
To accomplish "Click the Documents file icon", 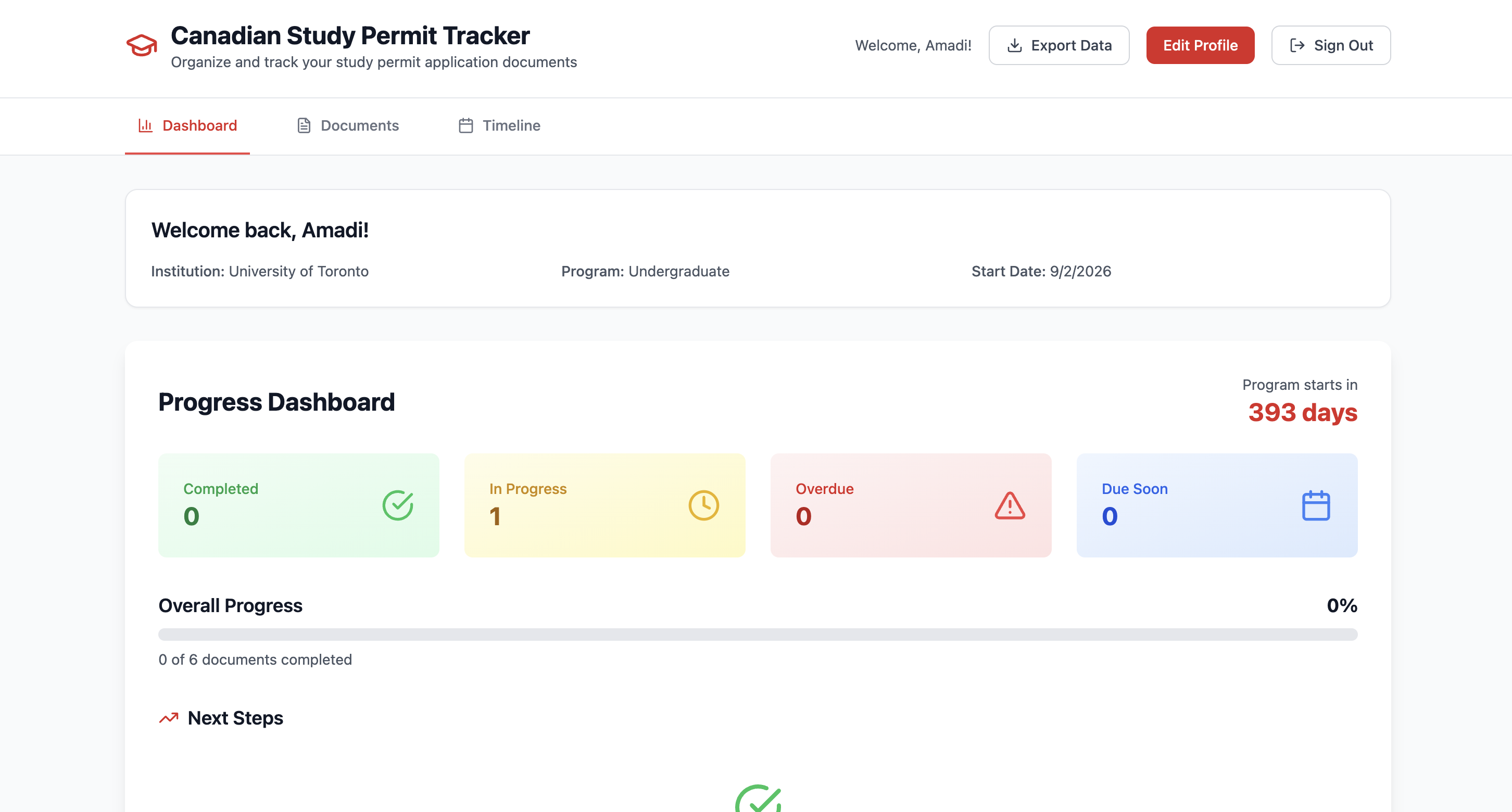I will [x=304, y=125].
